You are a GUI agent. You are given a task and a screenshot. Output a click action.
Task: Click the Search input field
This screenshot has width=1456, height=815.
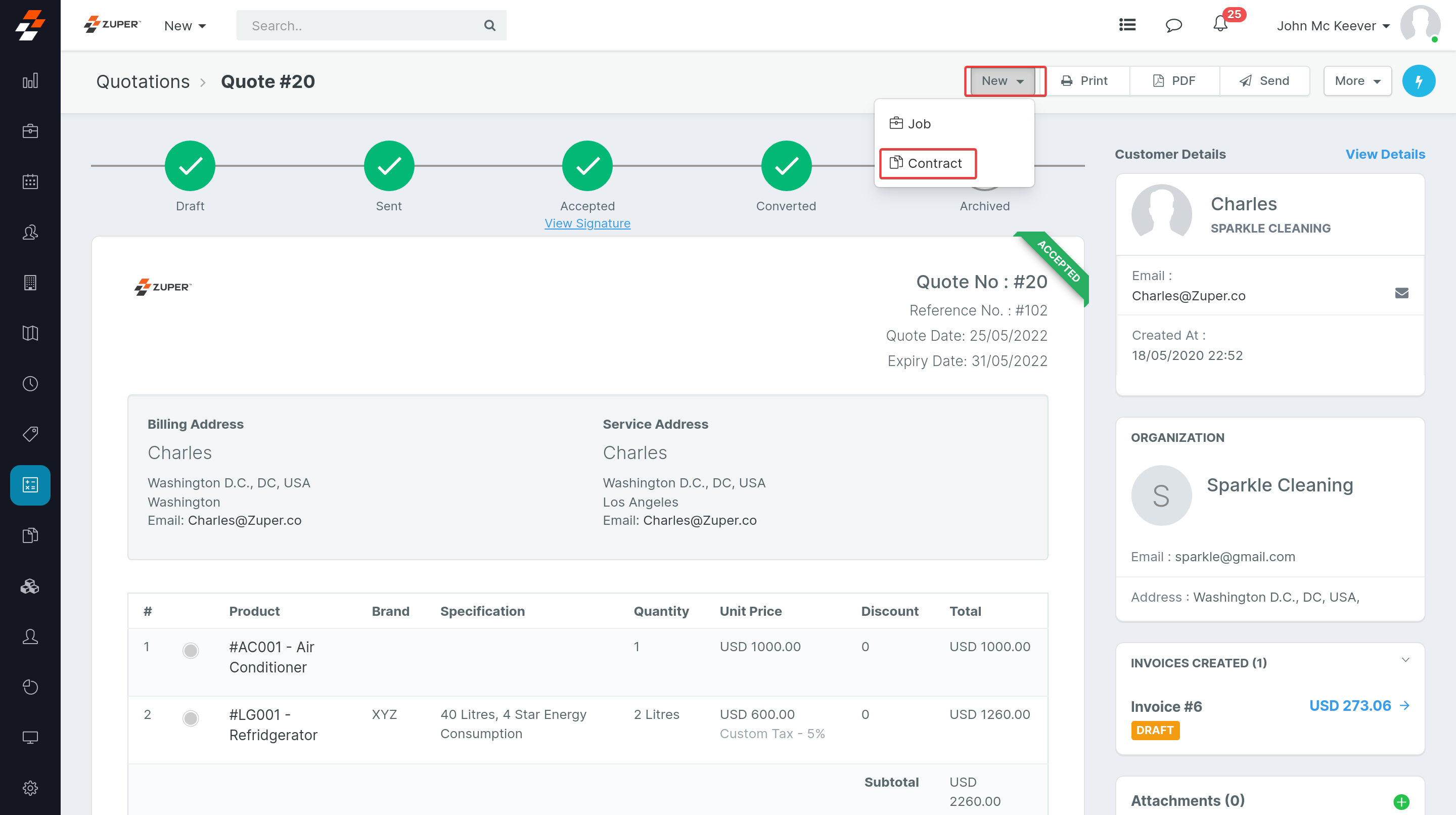tap(362, 26)
